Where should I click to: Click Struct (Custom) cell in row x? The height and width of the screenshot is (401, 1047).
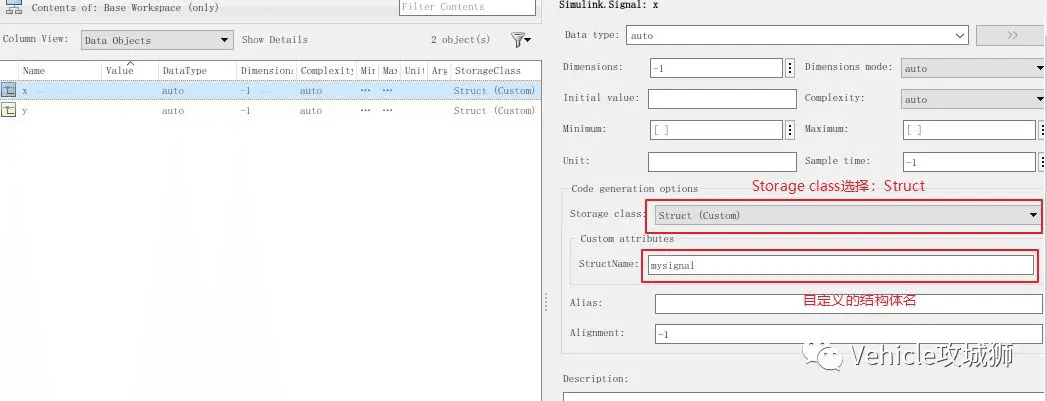pos(494,90)
